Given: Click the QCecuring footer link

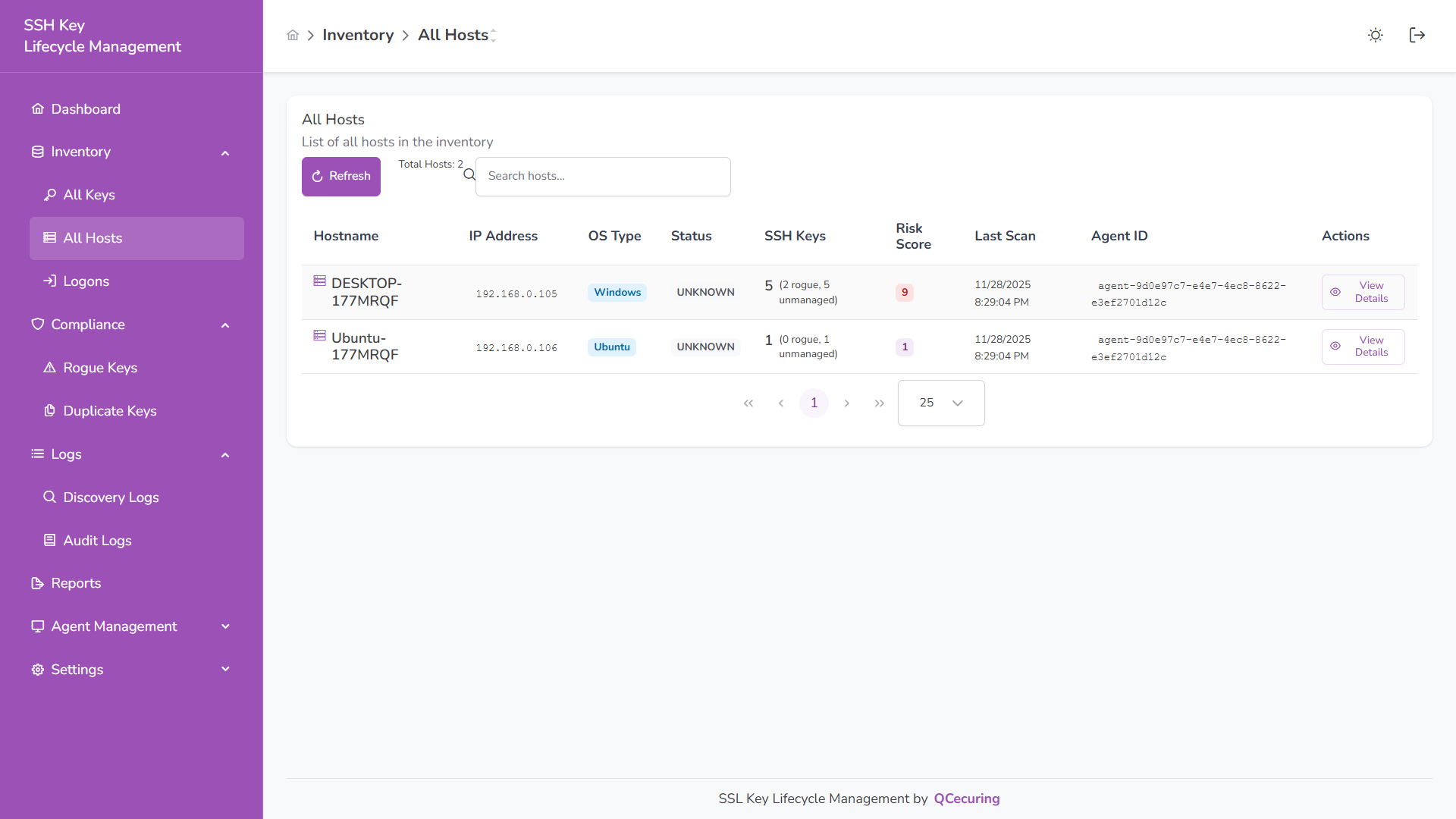Looking at the screenshot, I should click(x=966, y=799).
